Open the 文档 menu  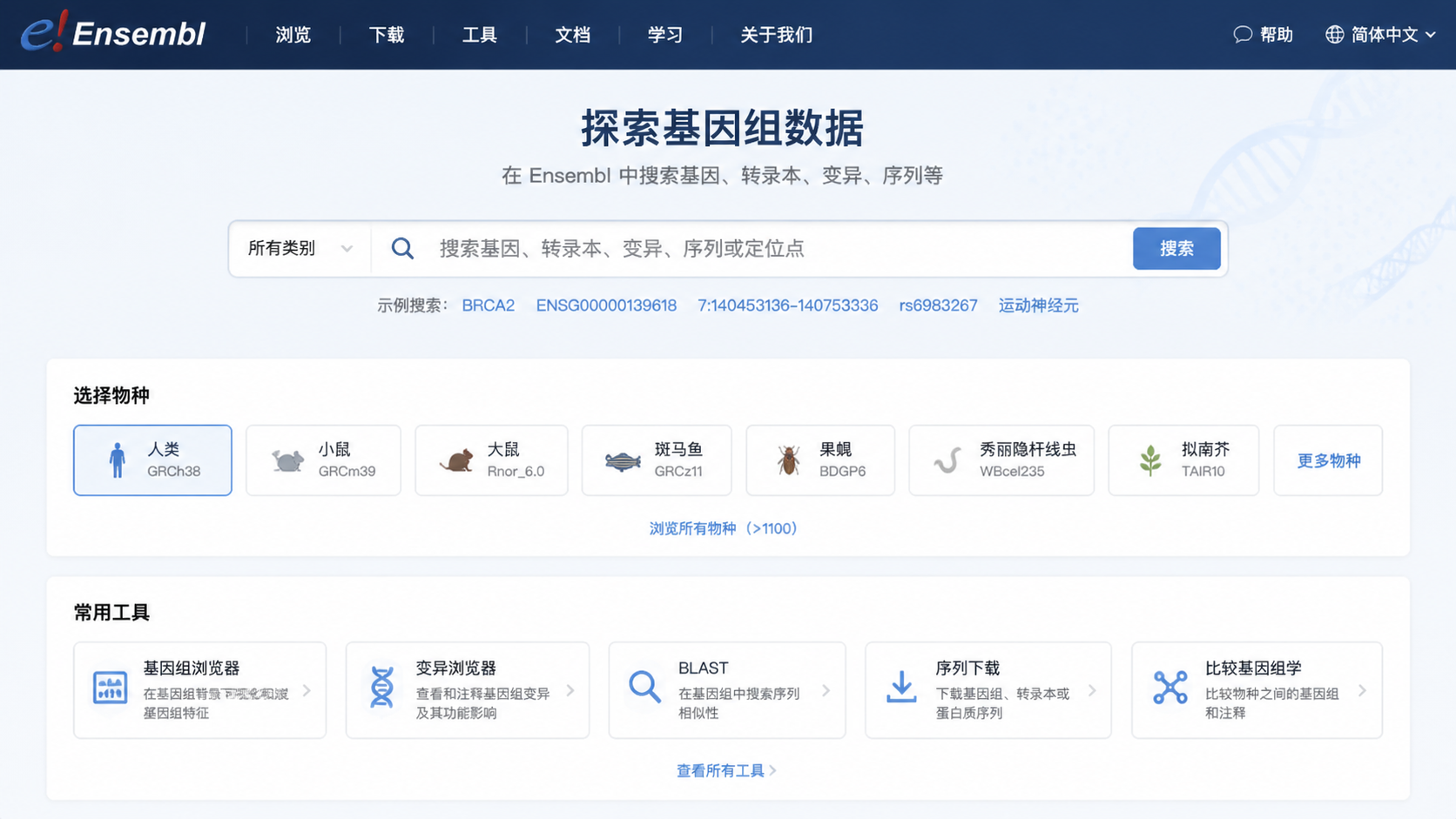click(573, 35)
